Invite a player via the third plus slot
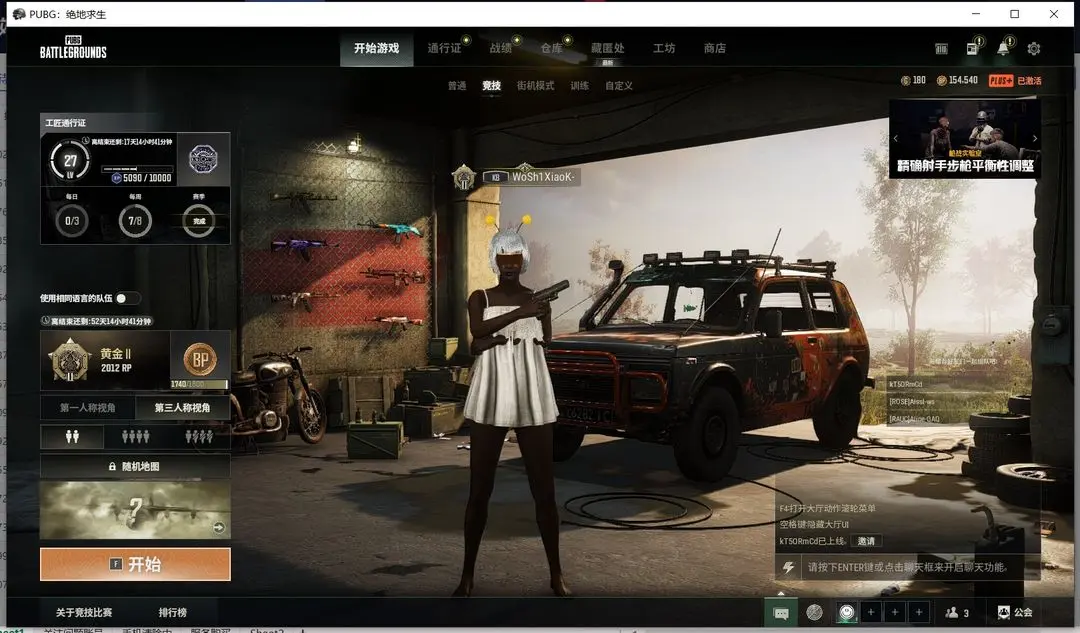The height and width of the screenshot is (633, 1080). (919, 612)
